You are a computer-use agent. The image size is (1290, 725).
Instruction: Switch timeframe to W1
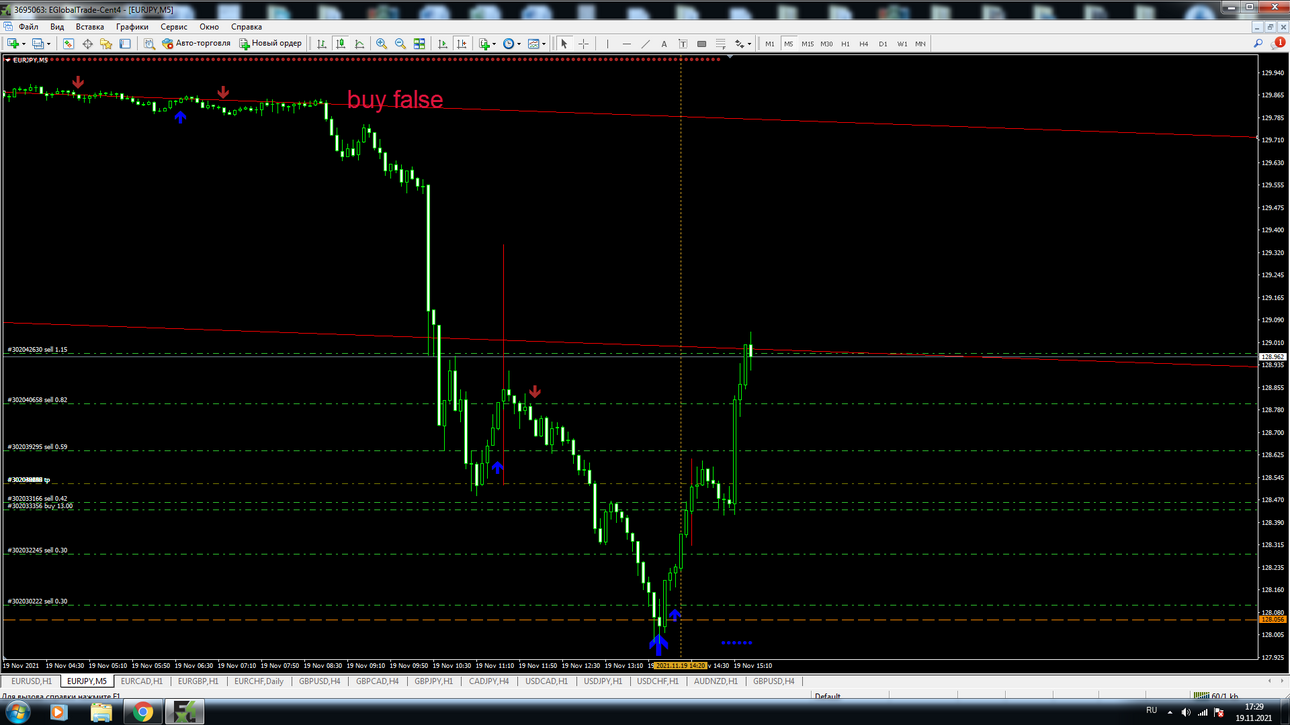coord(902,44)
